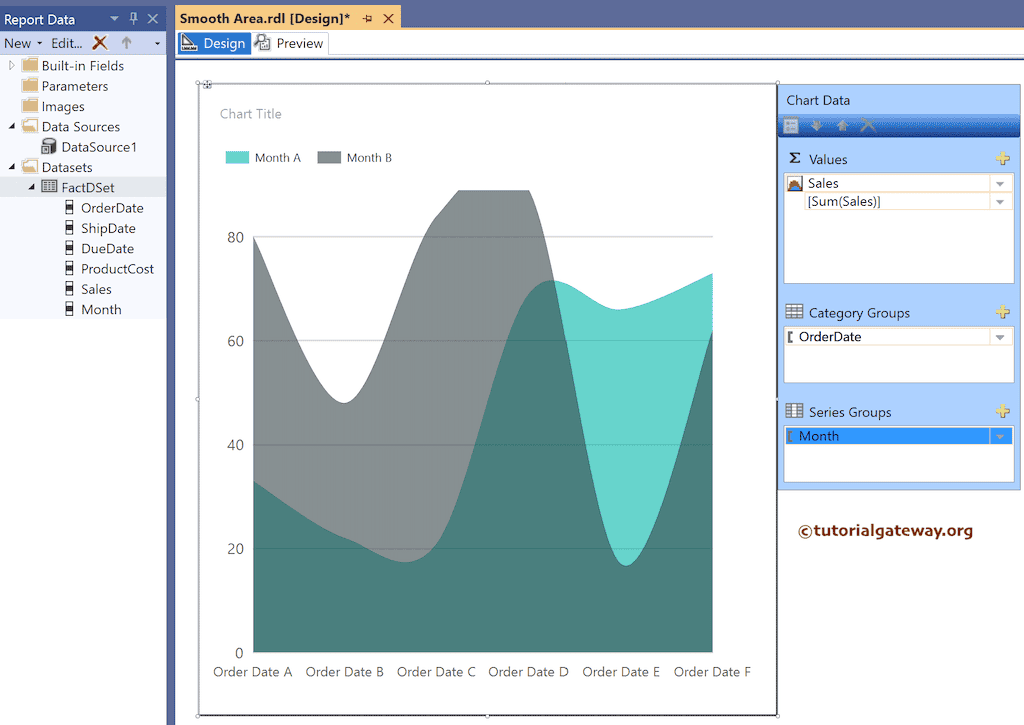Click the Month A legend color swatch
The width and height of the screenshot is (1024, 725).
click(x=237, y=157)
